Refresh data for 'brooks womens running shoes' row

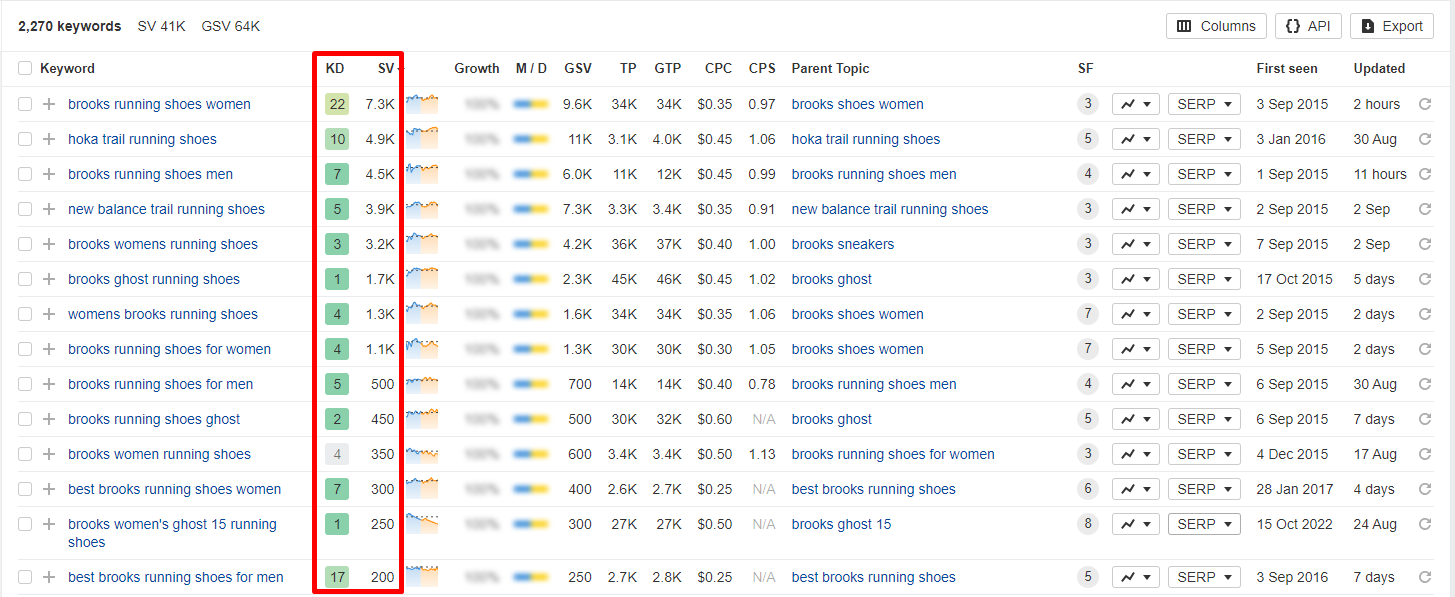point(1425,244)
